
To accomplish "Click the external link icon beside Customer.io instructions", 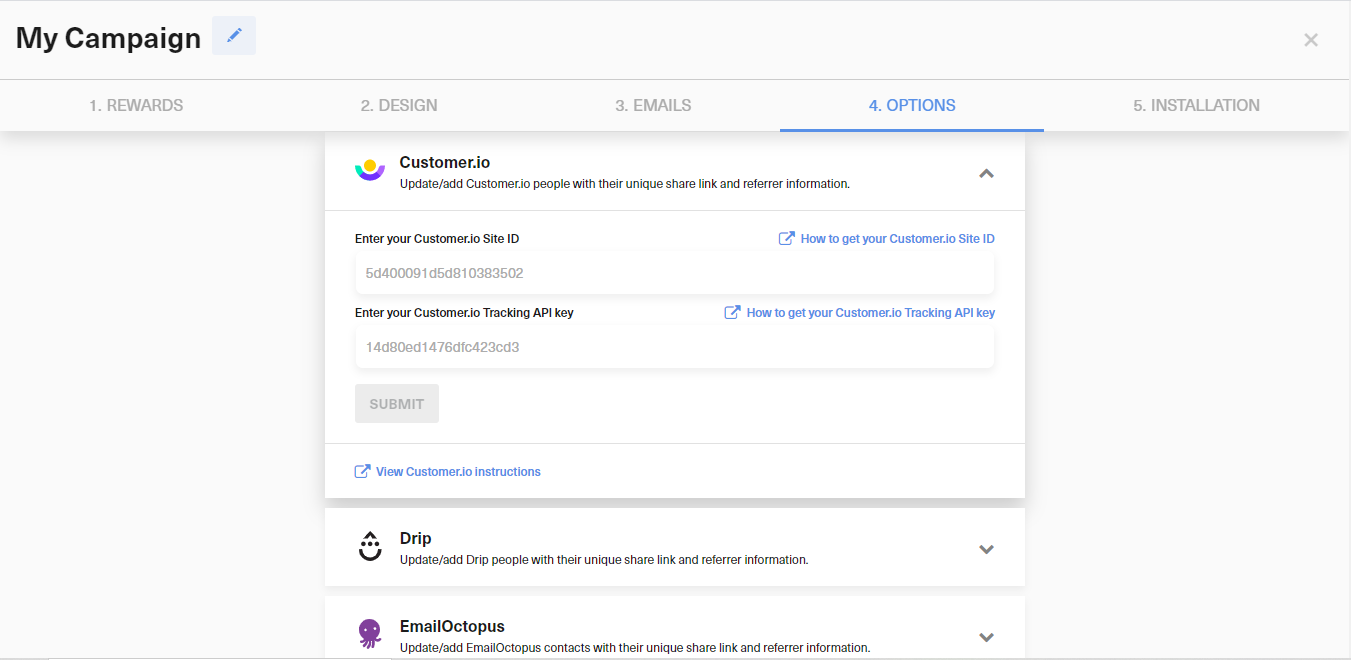I will click(x=361, y=470).
